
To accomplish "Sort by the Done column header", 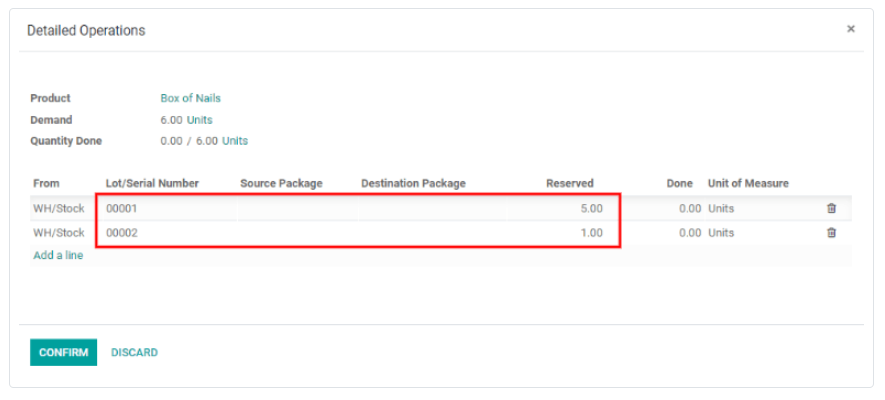I will (680, 183).
